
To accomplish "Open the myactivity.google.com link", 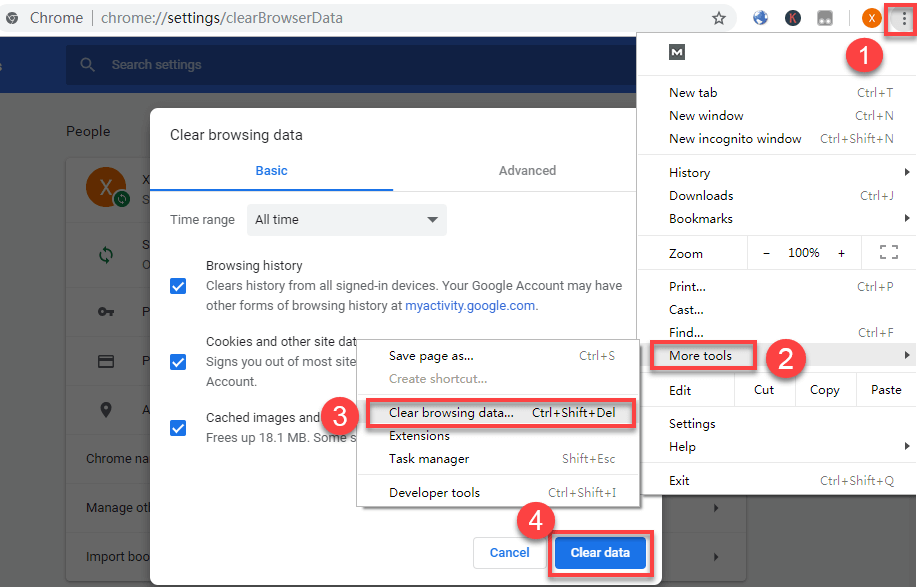I will click(470, 306).
